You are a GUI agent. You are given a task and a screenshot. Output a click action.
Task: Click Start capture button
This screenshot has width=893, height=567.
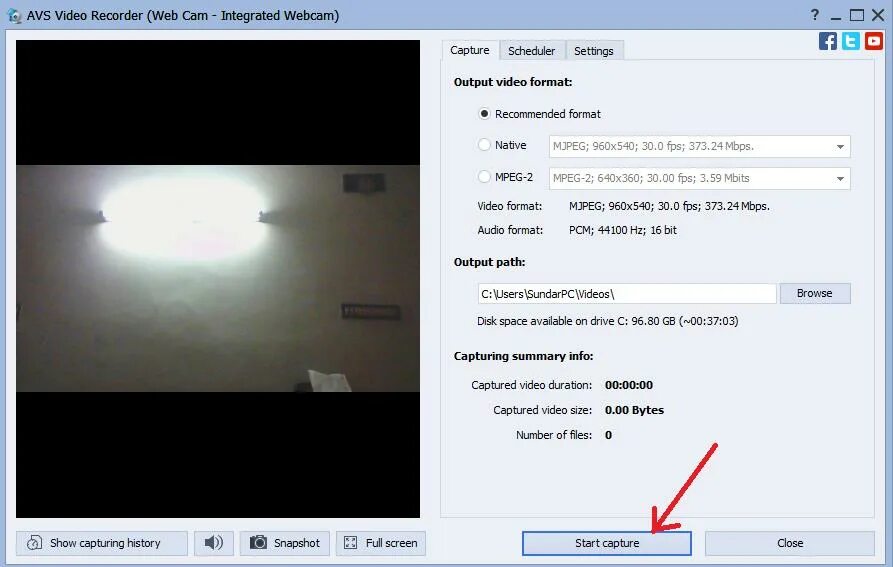pyautogui.click(x=607, y=543)
